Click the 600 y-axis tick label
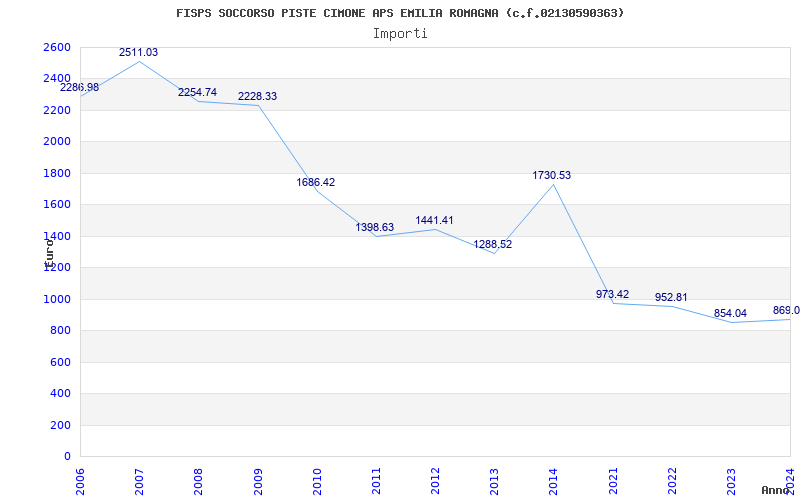 point(60,362)
